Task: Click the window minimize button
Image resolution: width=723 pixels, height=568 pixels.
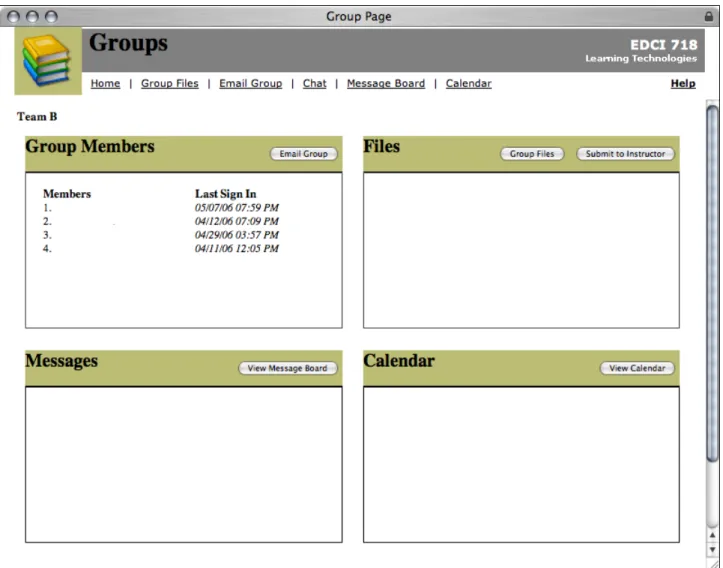Action: (x=32, y=17)
